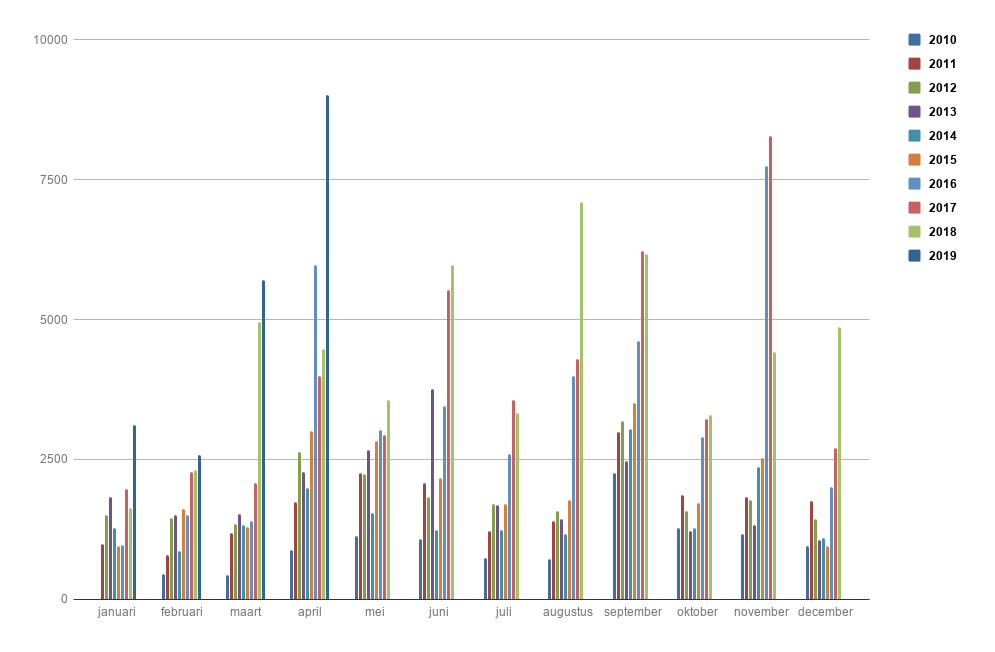Image resolution: width=995 pixels, height=652 pixels.
Task: Click the tallest maart bar
Action: click(263, 440)
